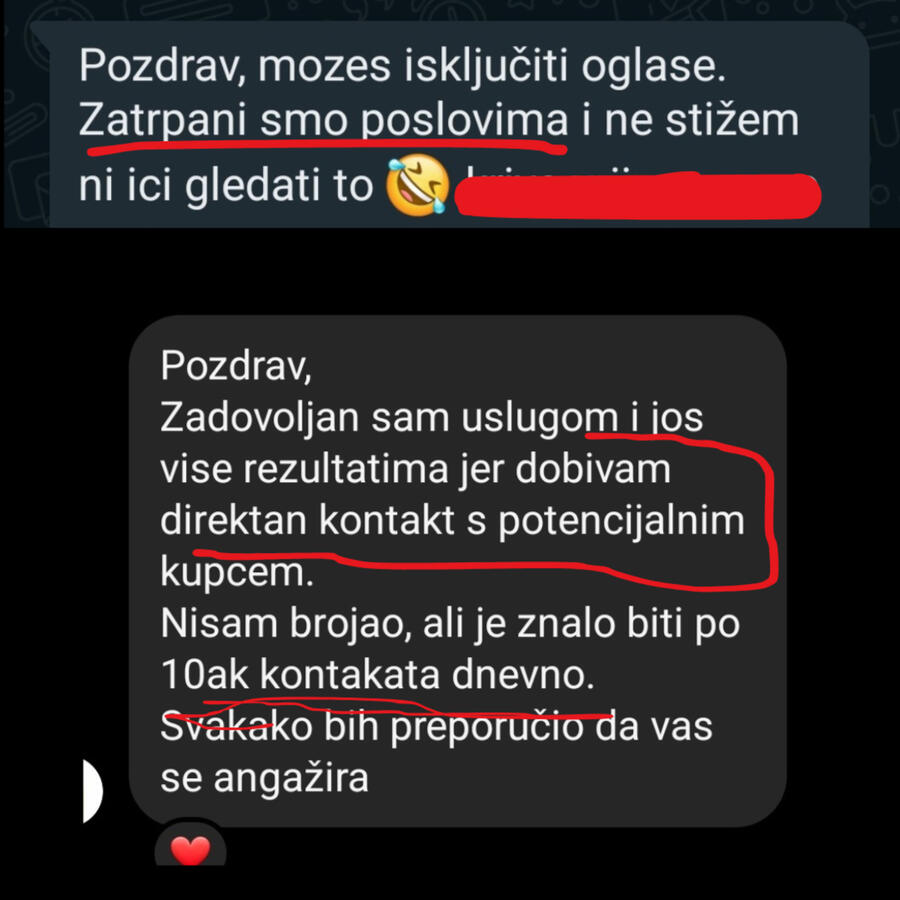
Task: Tap the red heart reaction below the message
Action: point(191,851)
